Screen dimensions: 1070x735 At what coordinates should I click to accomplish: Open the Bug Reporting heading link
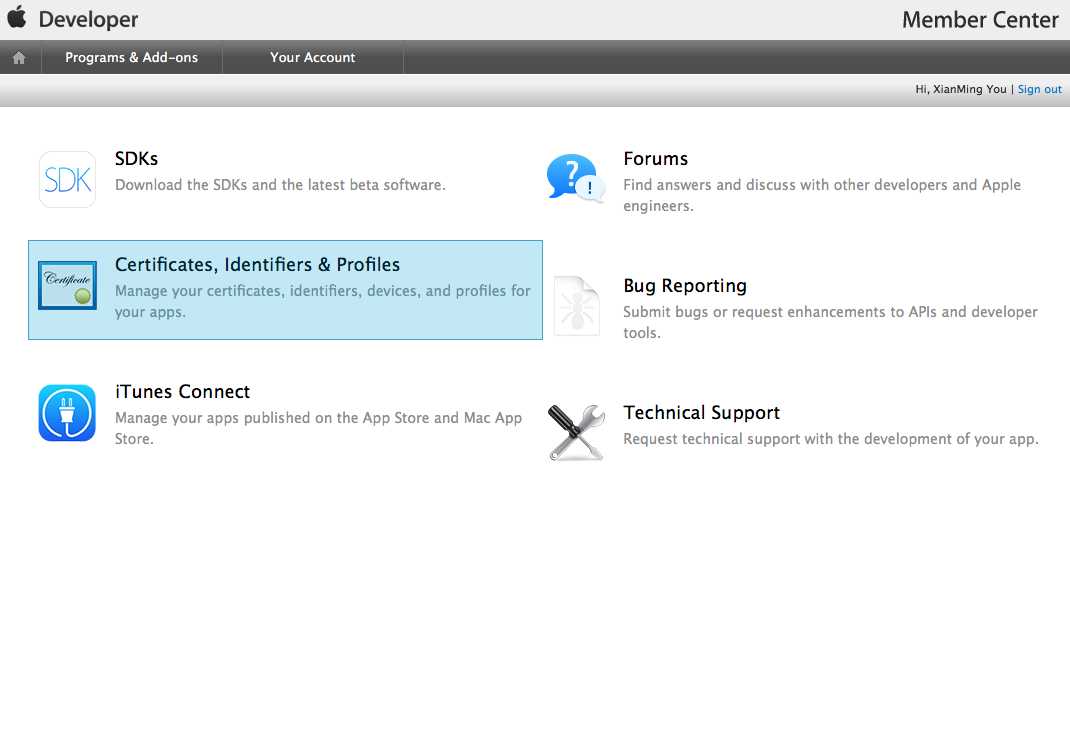(685, 286)
